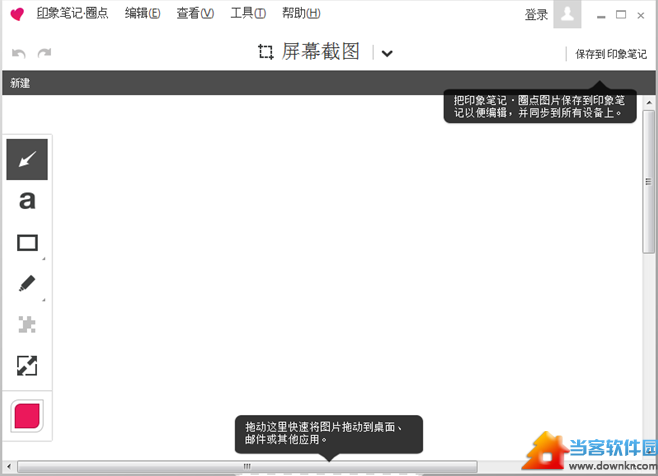Activate the Crop and resize tool

point(27,366)
